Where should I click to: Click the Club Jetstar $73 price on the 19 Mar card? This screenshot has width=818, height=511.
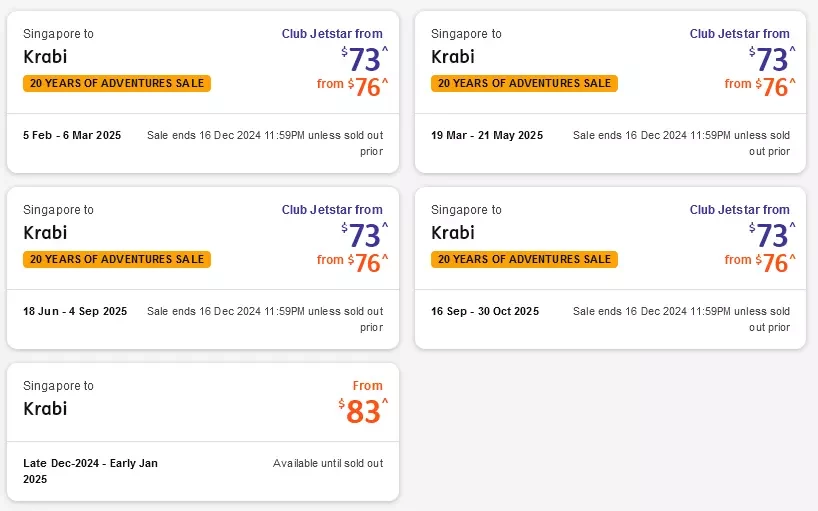(x=772, y=58)
